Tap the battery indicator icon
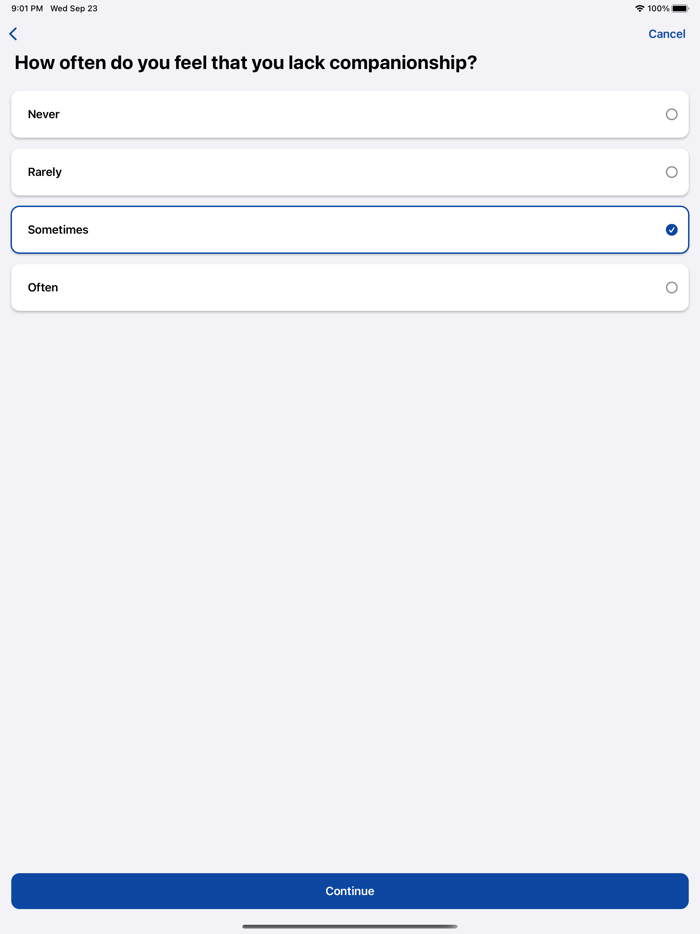The width and height of the screenshot is (700, 934). pos(682,8)
